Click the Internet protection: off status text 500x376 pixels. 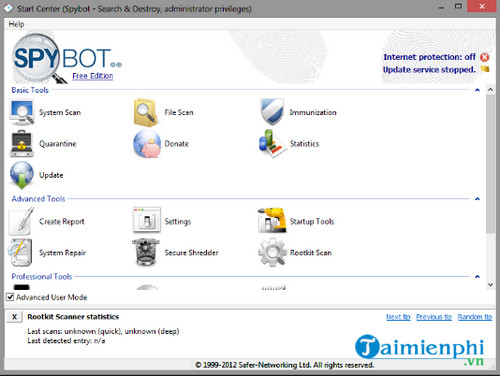coord(429,57)
